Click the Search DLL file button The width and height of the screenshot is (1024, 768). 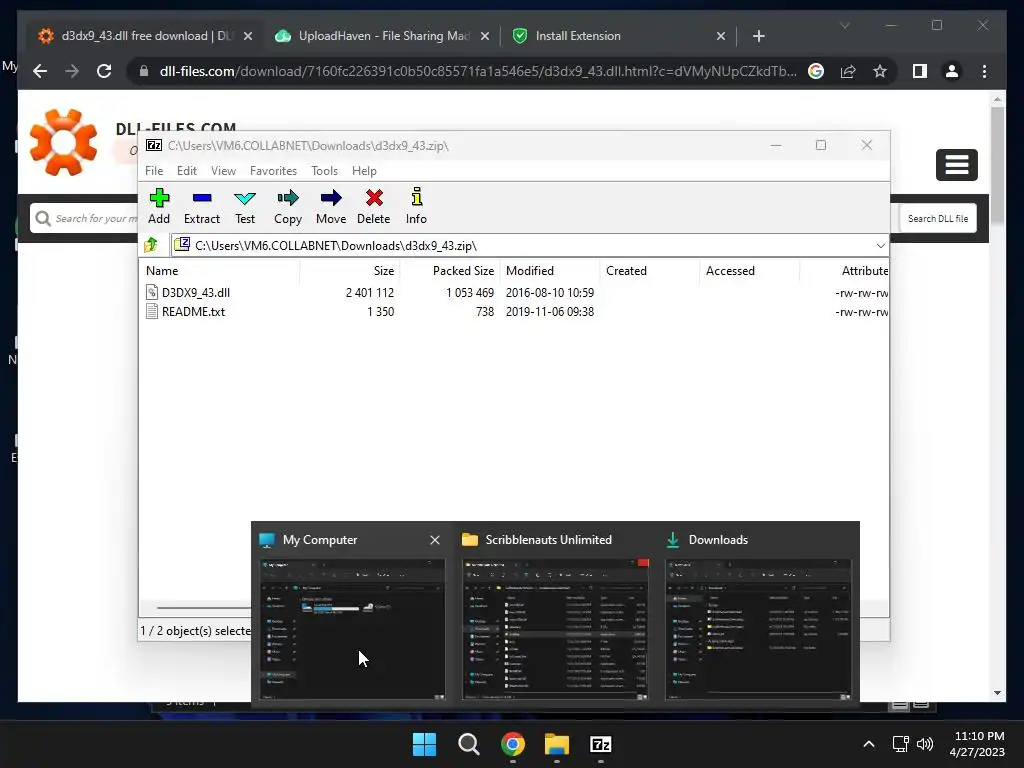(938, 219)
